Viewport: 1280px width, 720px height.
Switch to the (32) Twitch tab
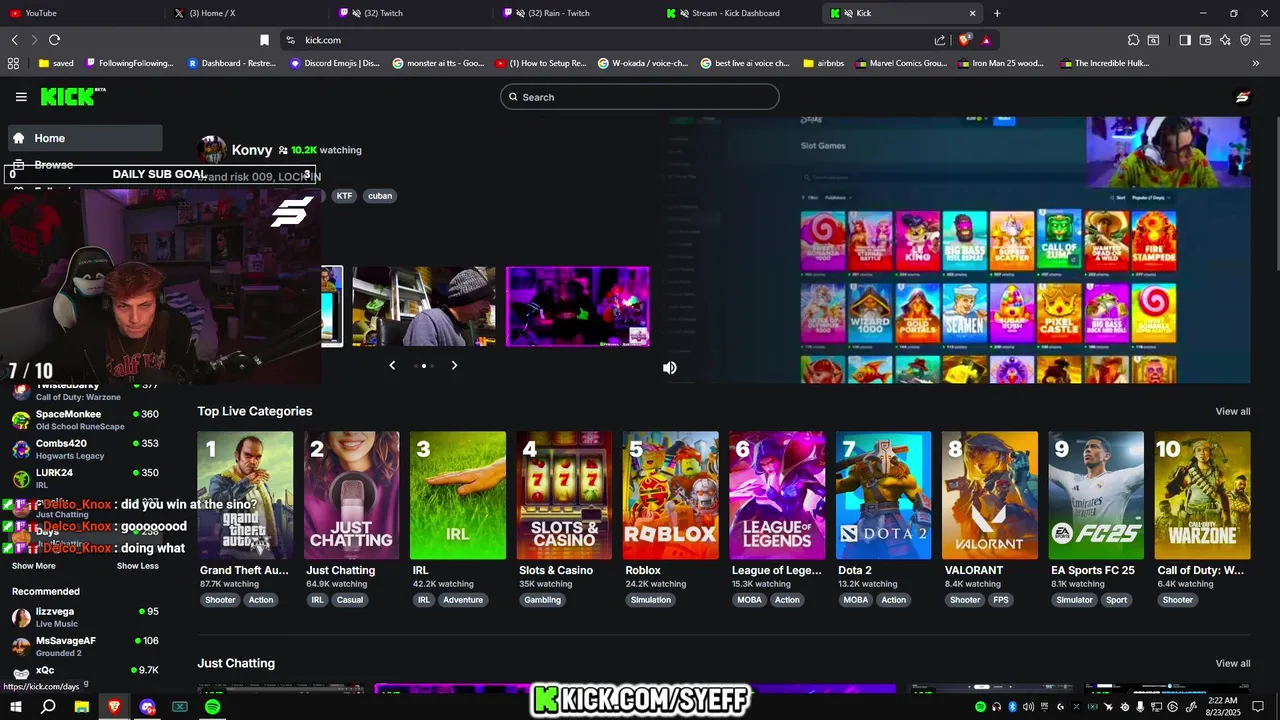point(412,13)
